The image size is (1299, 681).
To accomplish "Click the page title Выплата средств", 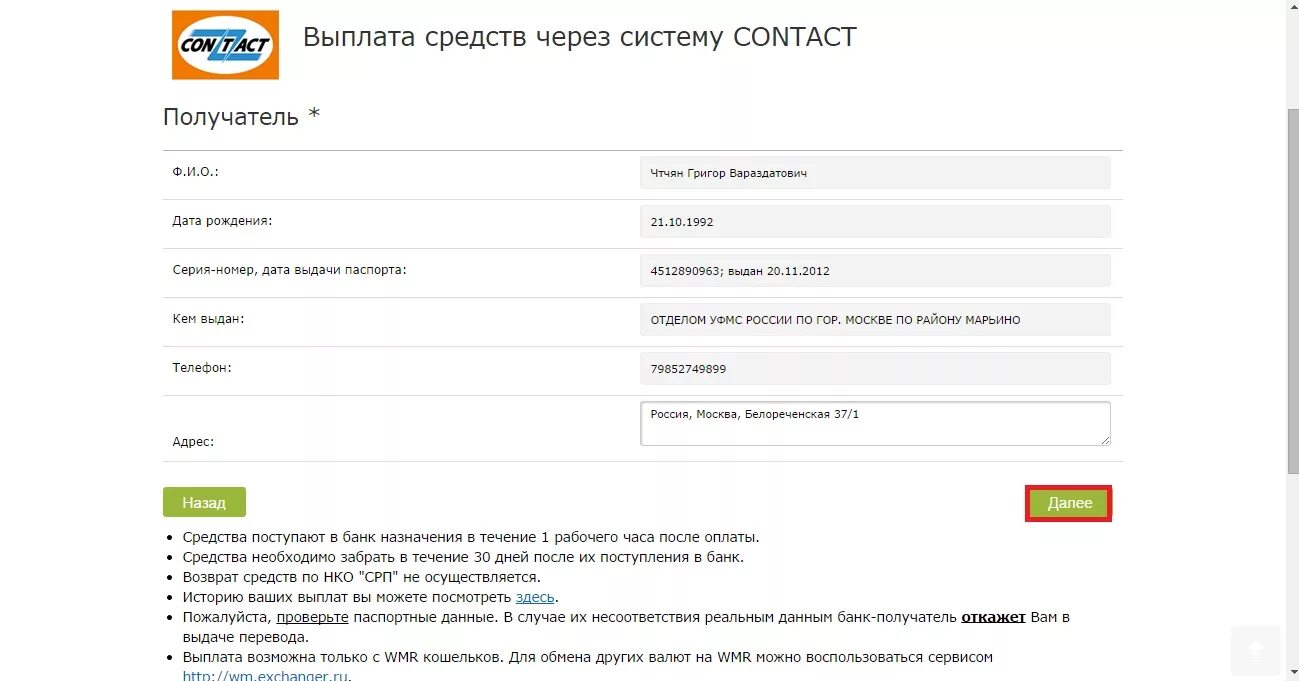I will coord(580,37).
